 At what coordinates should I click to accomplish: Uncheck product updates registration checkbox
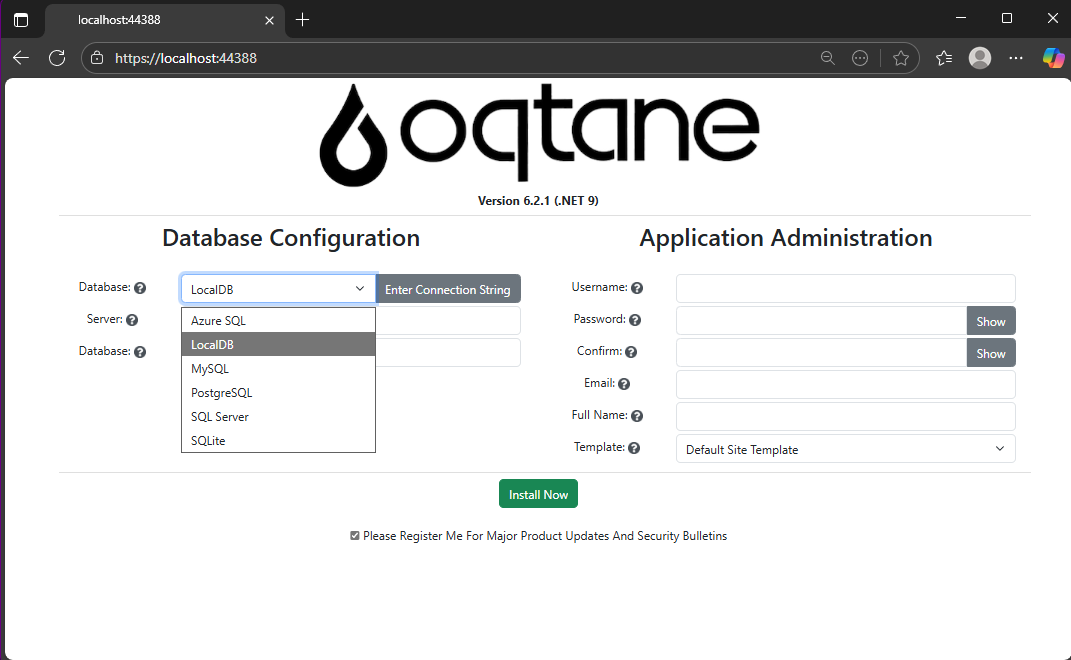point(355,536)
